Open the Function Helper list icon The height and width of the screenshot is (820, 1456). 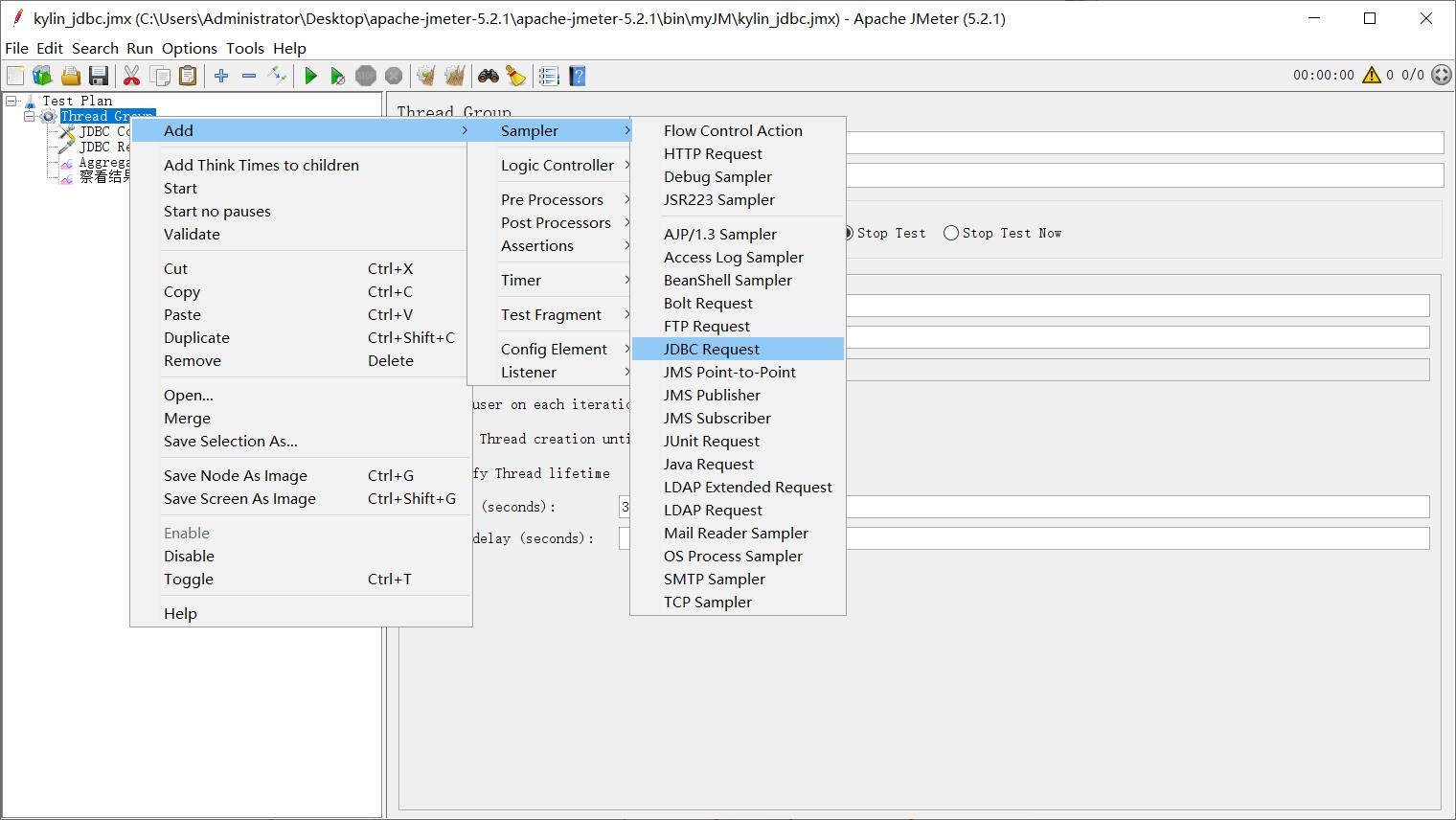[x=549, y=76]
